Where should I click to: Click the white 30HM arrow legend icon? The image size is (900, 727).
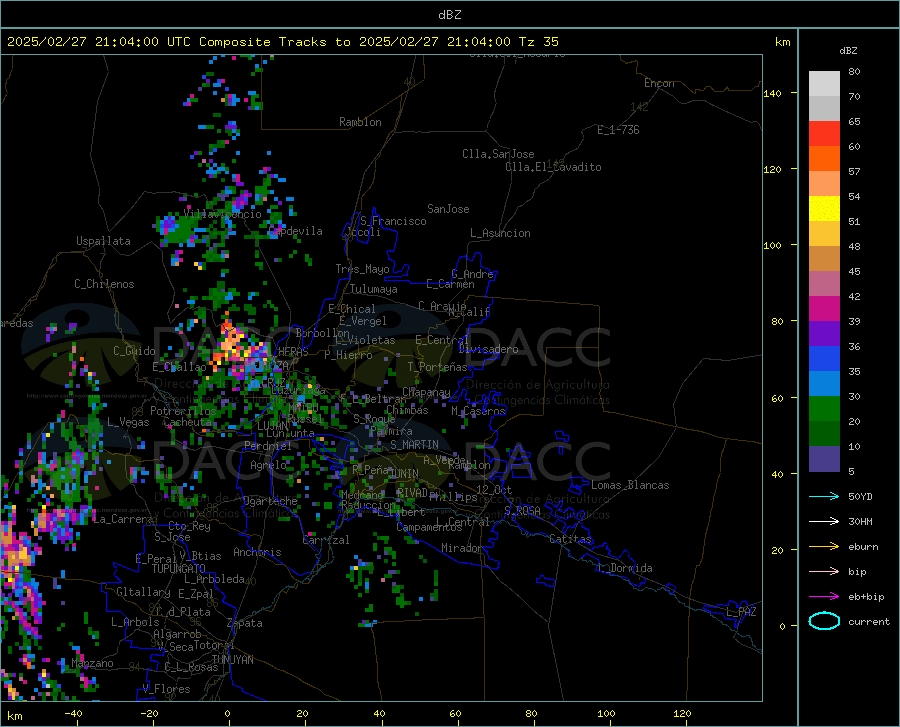tap(824, 522)
